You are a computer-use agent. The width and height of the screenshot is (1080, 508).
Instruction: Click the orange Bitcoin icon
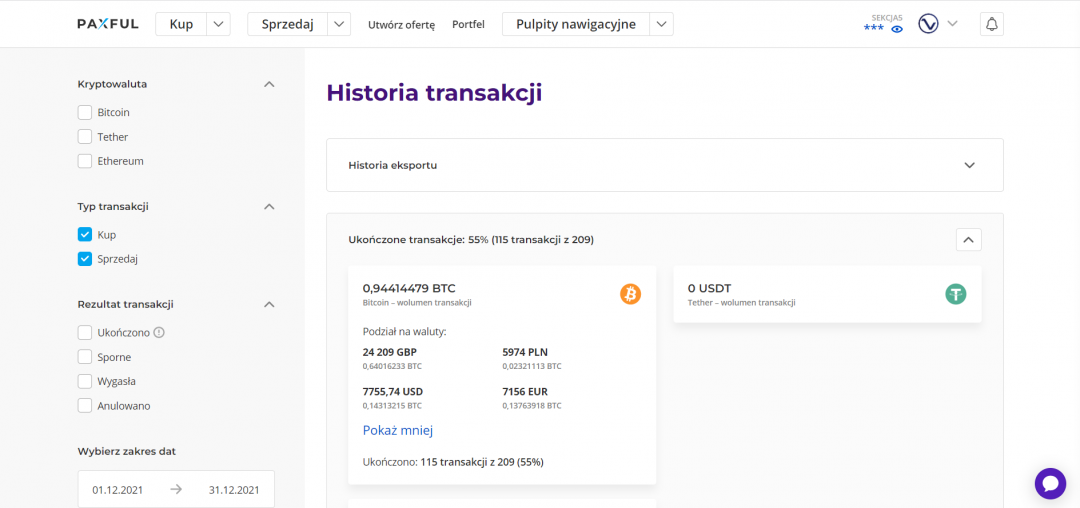pyautogui.click(x=630, y=293)
